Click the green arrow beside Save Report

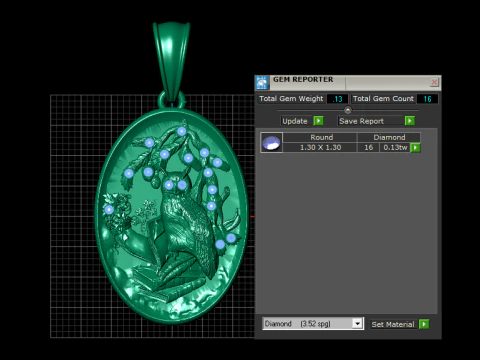click(x=409, y=121)
